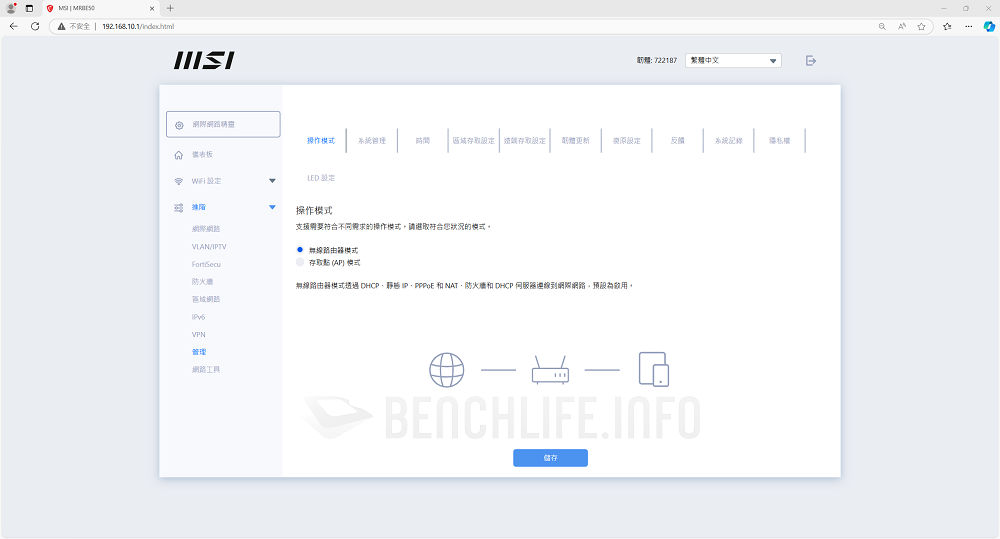Open the VLAN/IPTV sidebar link
The height and width of the screenshot is (539, 1000).
(209, 247)
